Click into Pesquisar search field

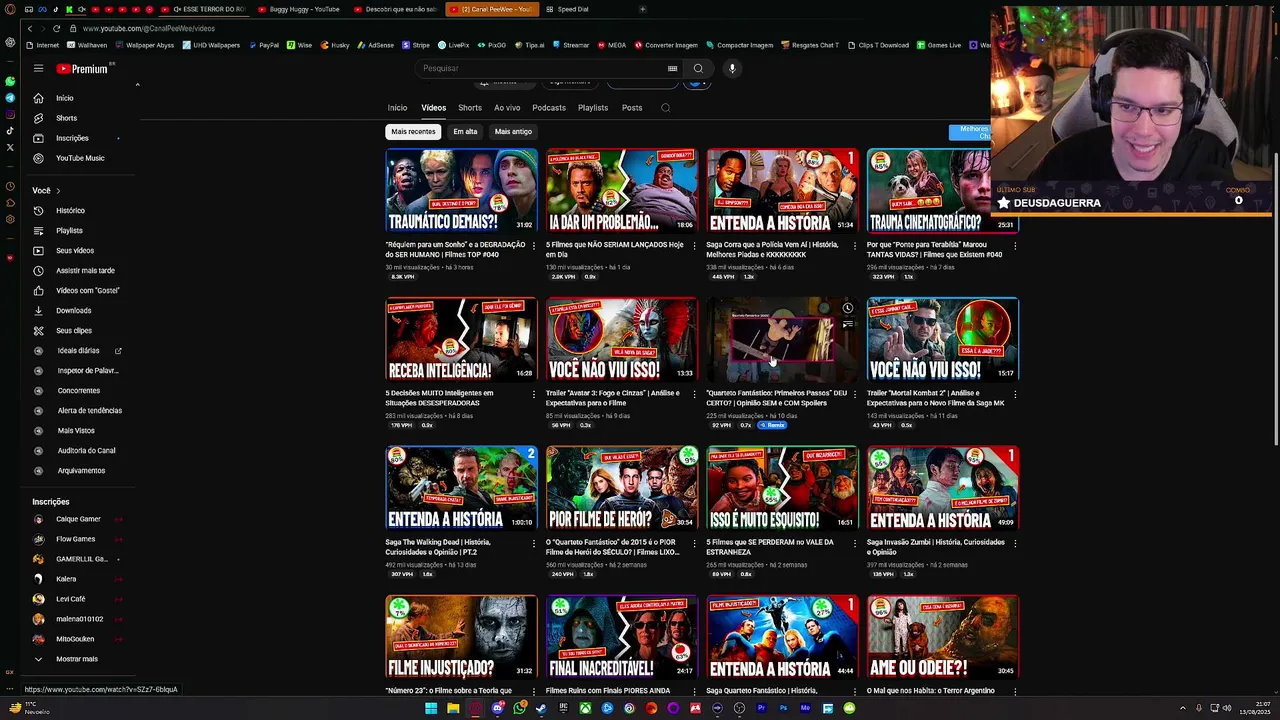(540, 68)
